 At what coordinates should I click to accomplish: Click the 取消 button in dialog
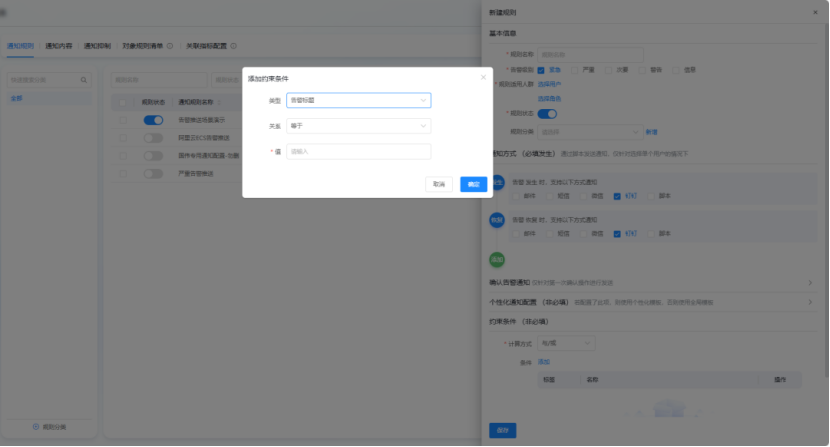point(438,184)
